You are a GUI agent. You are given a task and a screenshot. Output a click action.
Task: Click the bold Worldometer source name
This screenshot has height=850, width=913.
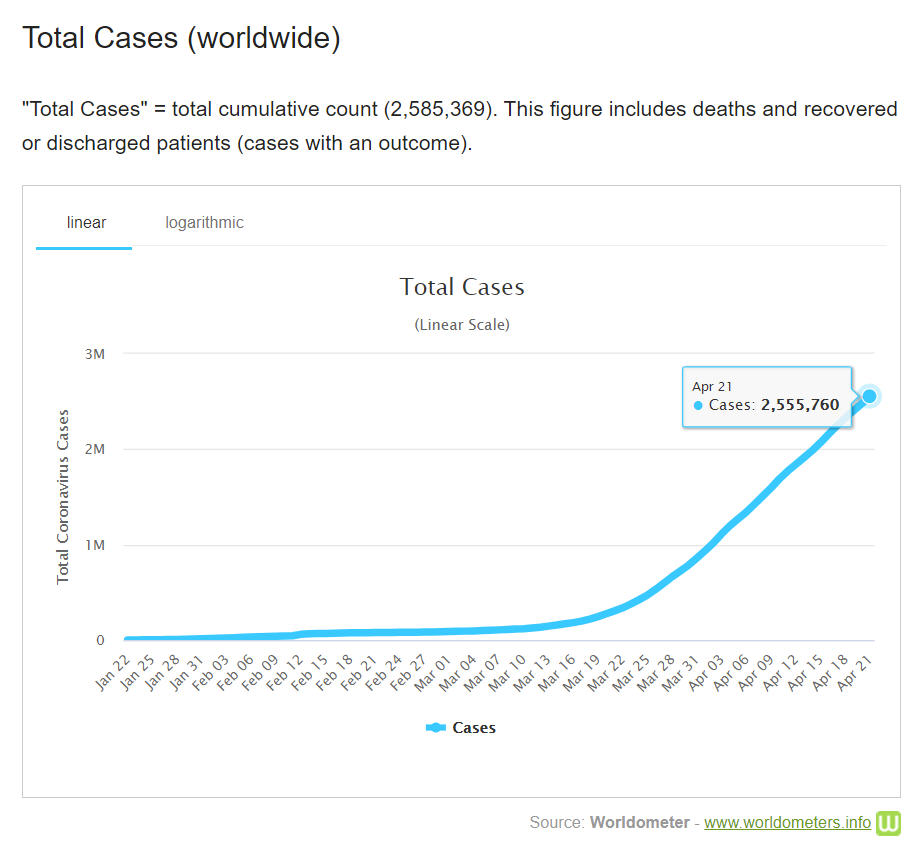(639, 822)
